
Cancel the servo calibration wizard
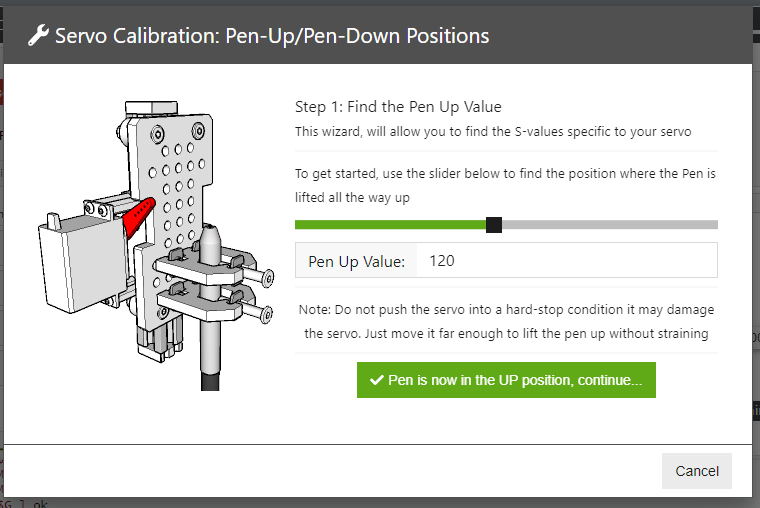click(697, 471)
